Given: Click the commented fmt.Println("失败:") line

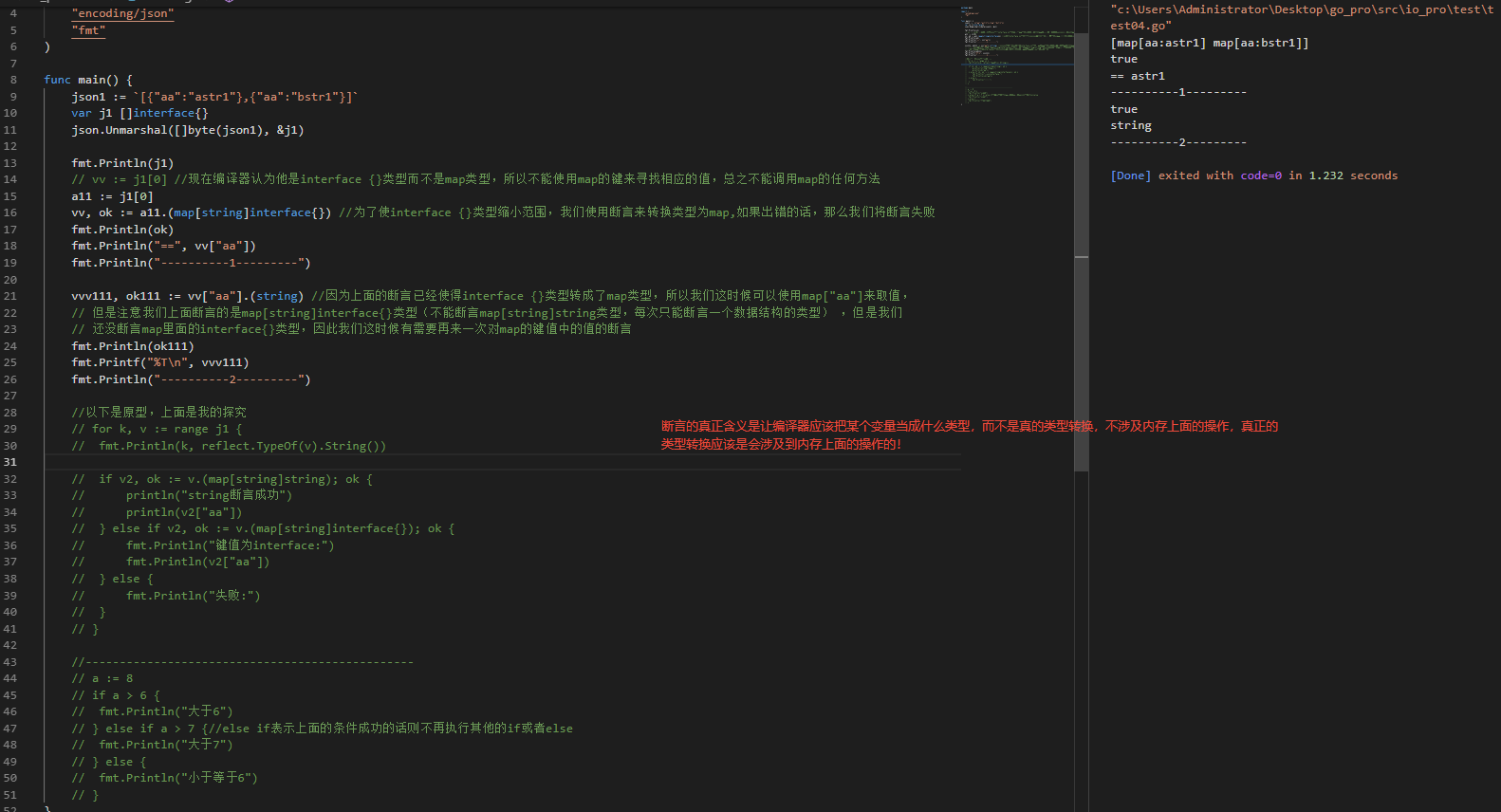Looking at the screenshot, I should (x=166, y=596).
